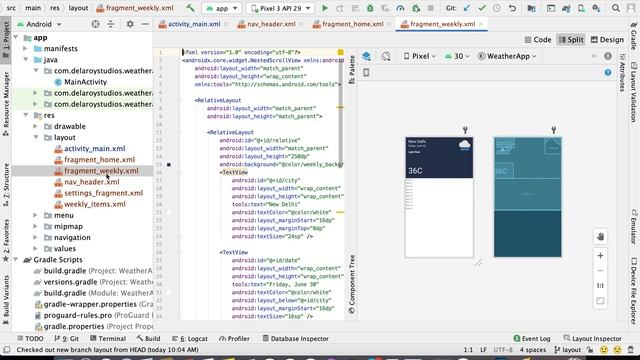Image resolution: width=640 pixels, height=360 pixels.
Task: Open the Event Log
Action: point(532,338)
